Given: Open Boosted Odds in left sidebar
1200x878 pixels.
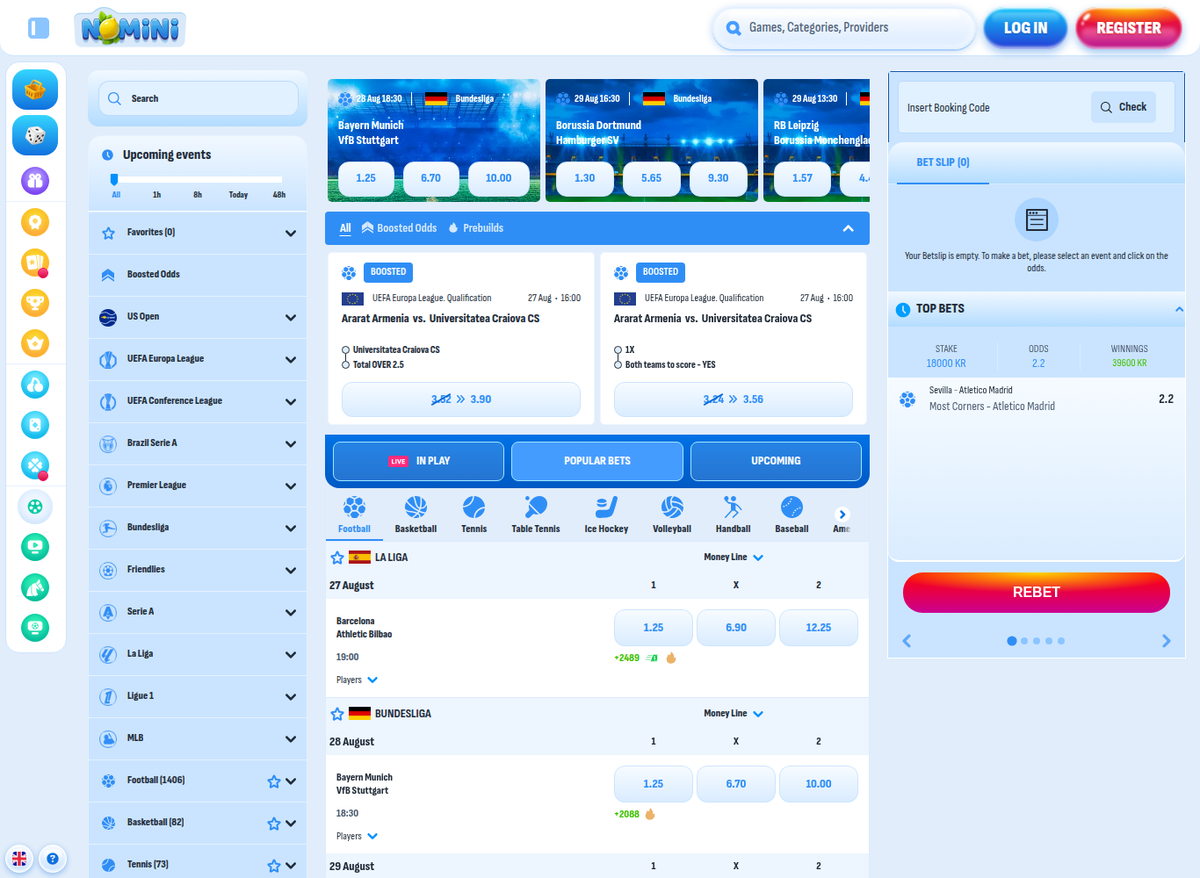Looking at the screenshot, I should point(198,274).
